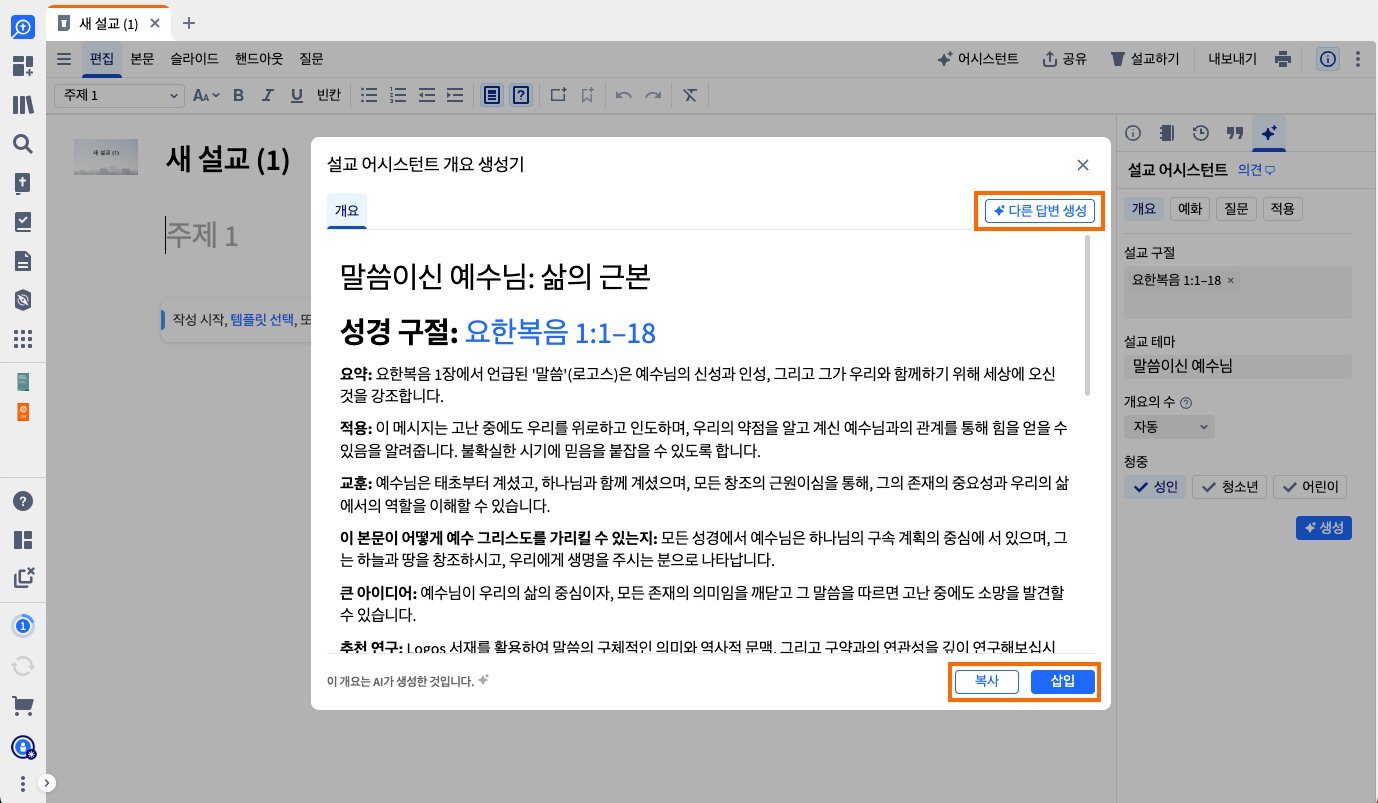Open the Layouts icon in sidebar
Viewport: 1378px width, 803px height.
click(x=22, y=540)
